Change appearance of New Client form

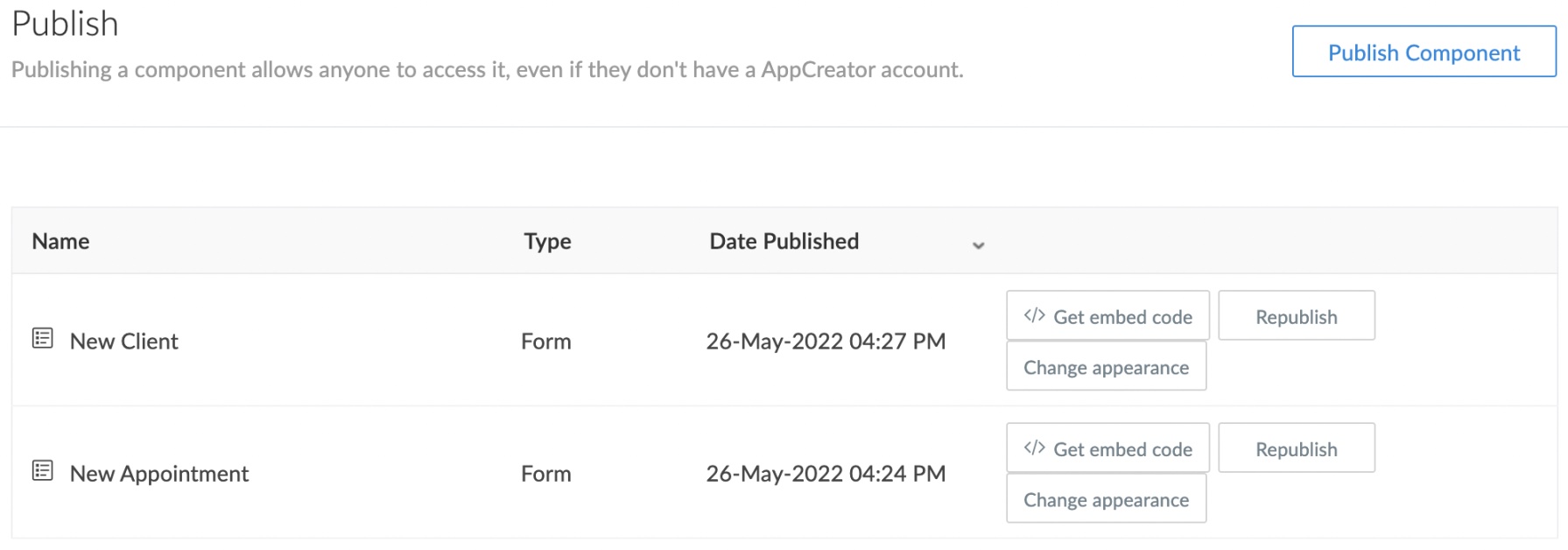tap(1106, 366)
